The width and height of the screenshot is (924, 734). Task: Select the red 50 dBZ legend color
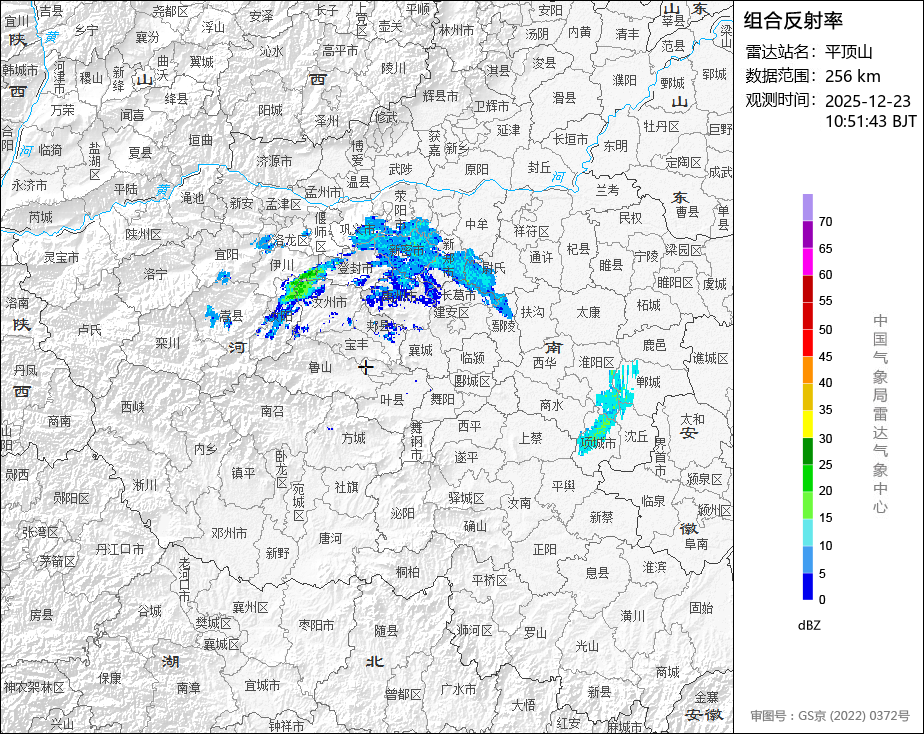[807, 316]
